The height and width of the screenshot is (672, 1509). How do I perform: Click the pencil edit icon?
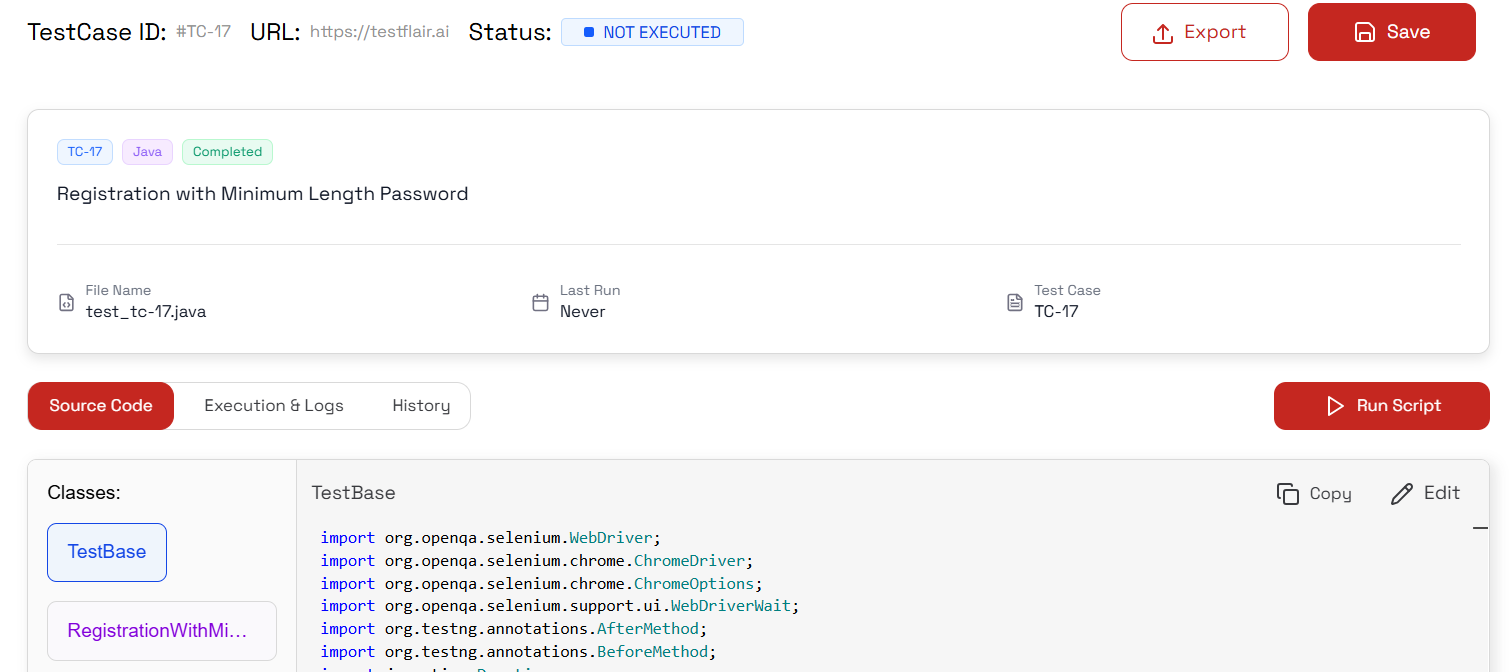(1402, 493)
